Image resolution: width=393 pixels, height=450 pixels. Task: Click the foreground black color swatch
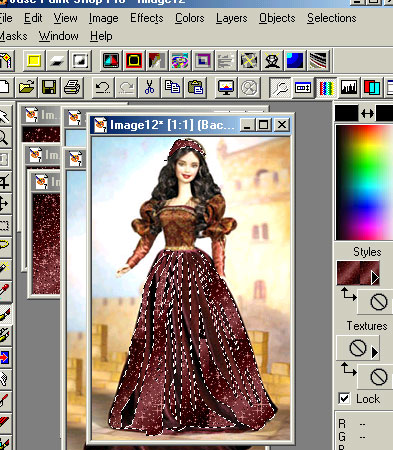point(346,113)
